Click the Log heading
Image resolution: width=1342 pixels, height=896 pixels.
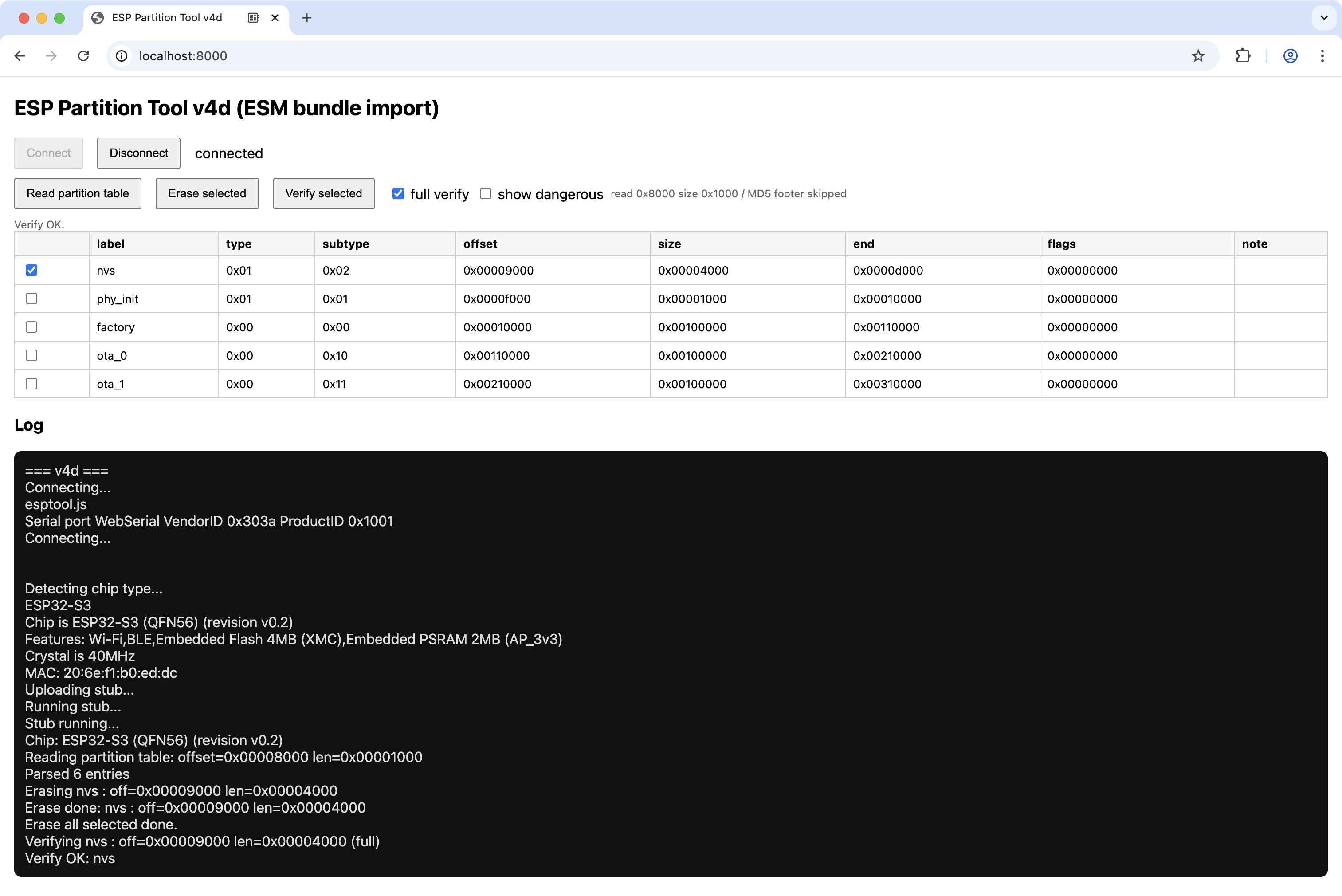(28, 425)
